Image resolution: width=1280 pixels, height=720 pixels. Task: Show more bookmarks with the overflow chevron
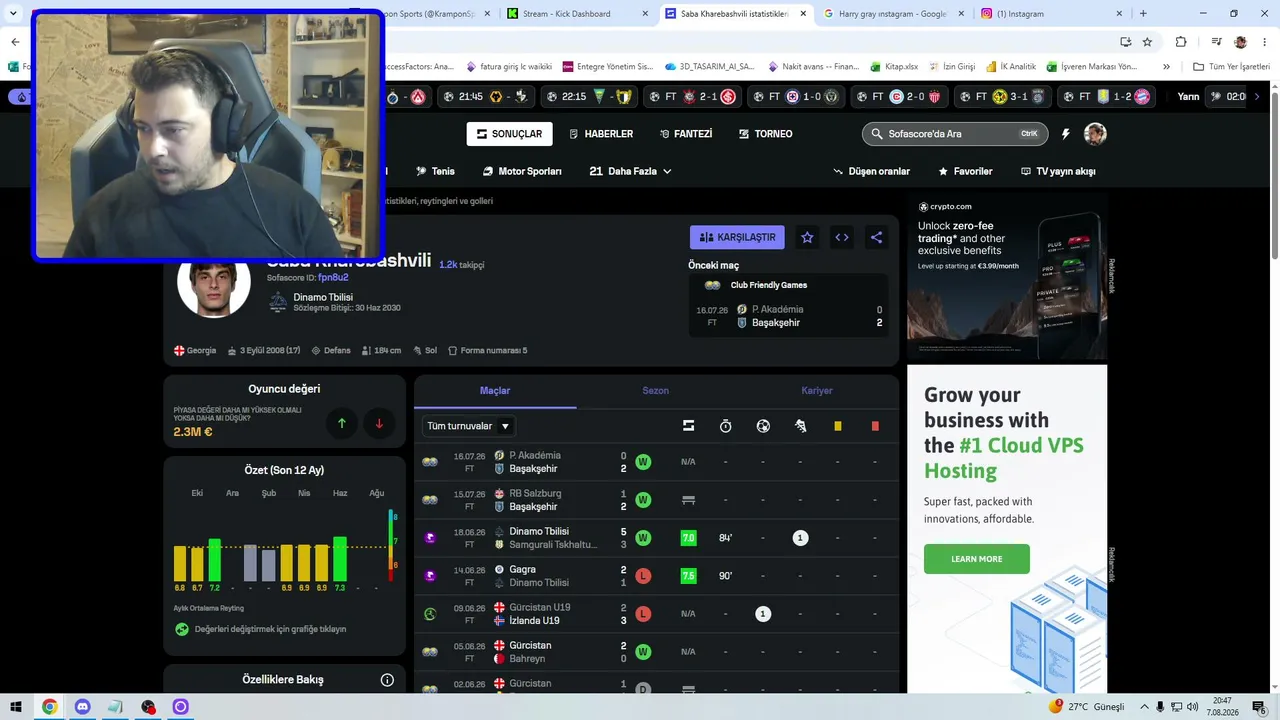(1166, 67)
